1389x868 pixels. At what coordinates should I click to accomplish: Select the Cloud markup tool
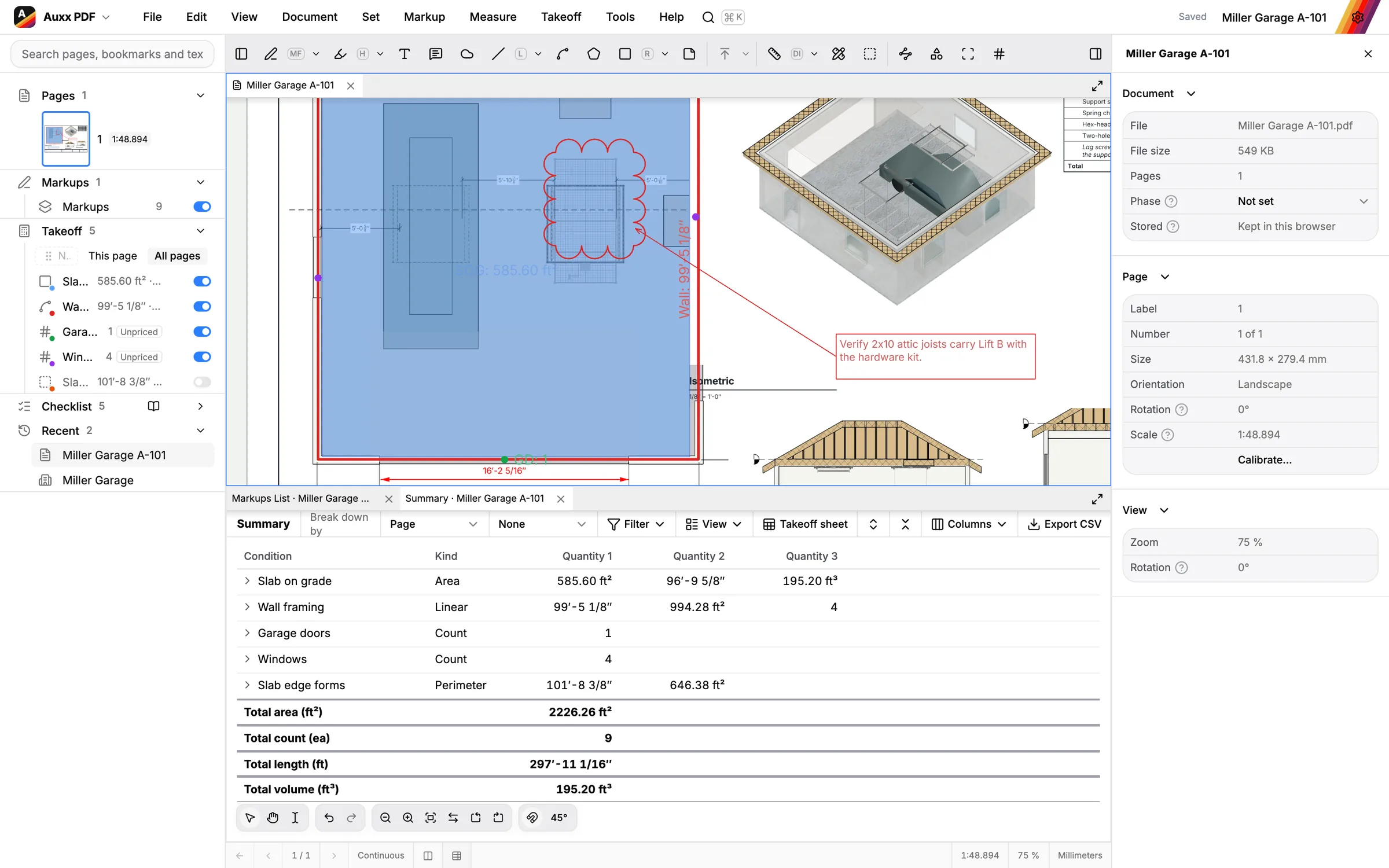466,54
